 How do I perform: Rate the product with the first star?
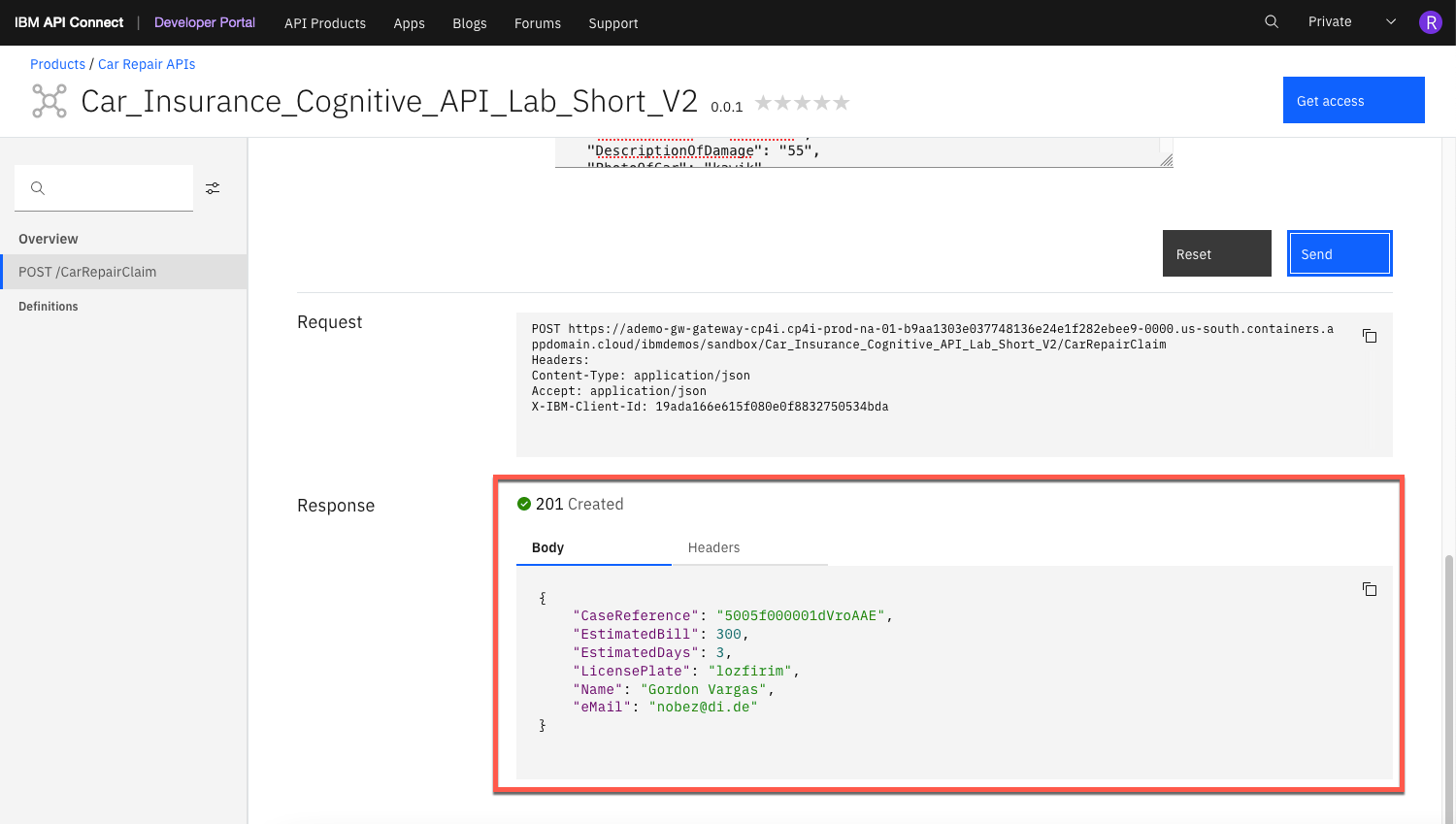tap(764, 103)
